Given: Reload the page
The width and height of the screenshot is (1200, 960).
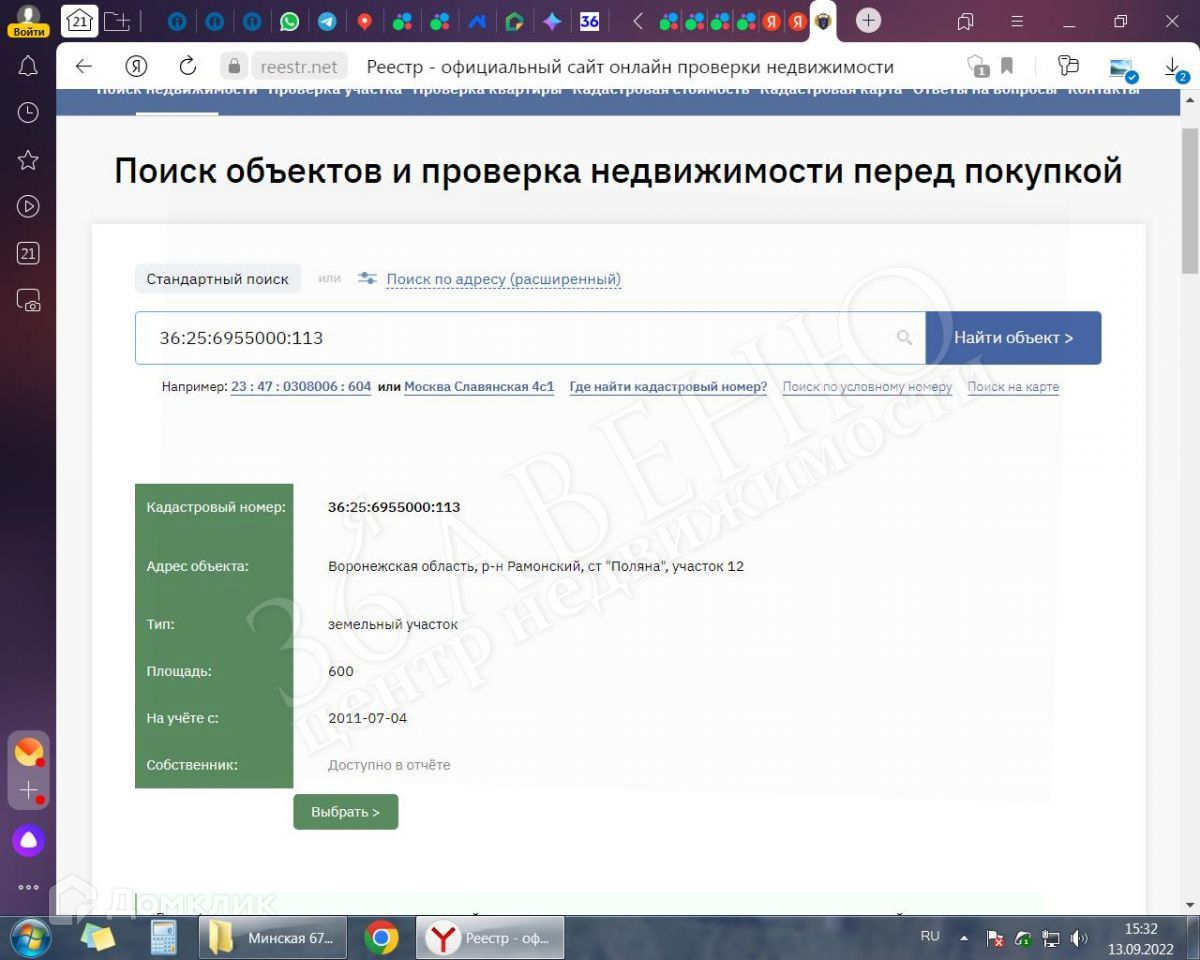Looking at the screenshot, I should point(187,66).
